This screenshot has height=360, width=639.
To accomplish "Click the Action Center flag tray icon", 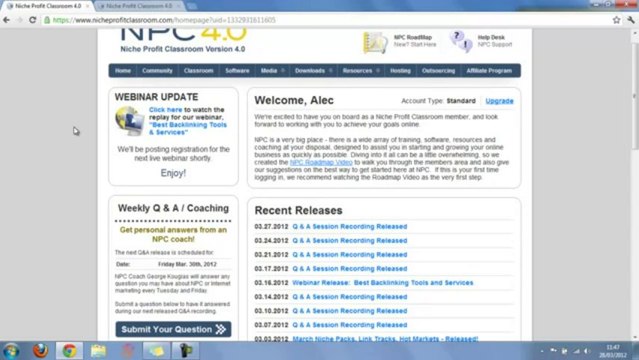I will pyautogui.click(x=553, y=351).
